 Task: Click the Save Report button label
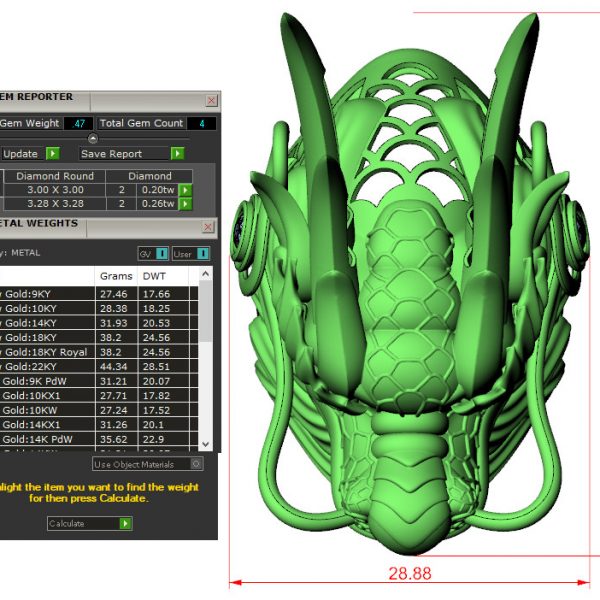[111, 154]
